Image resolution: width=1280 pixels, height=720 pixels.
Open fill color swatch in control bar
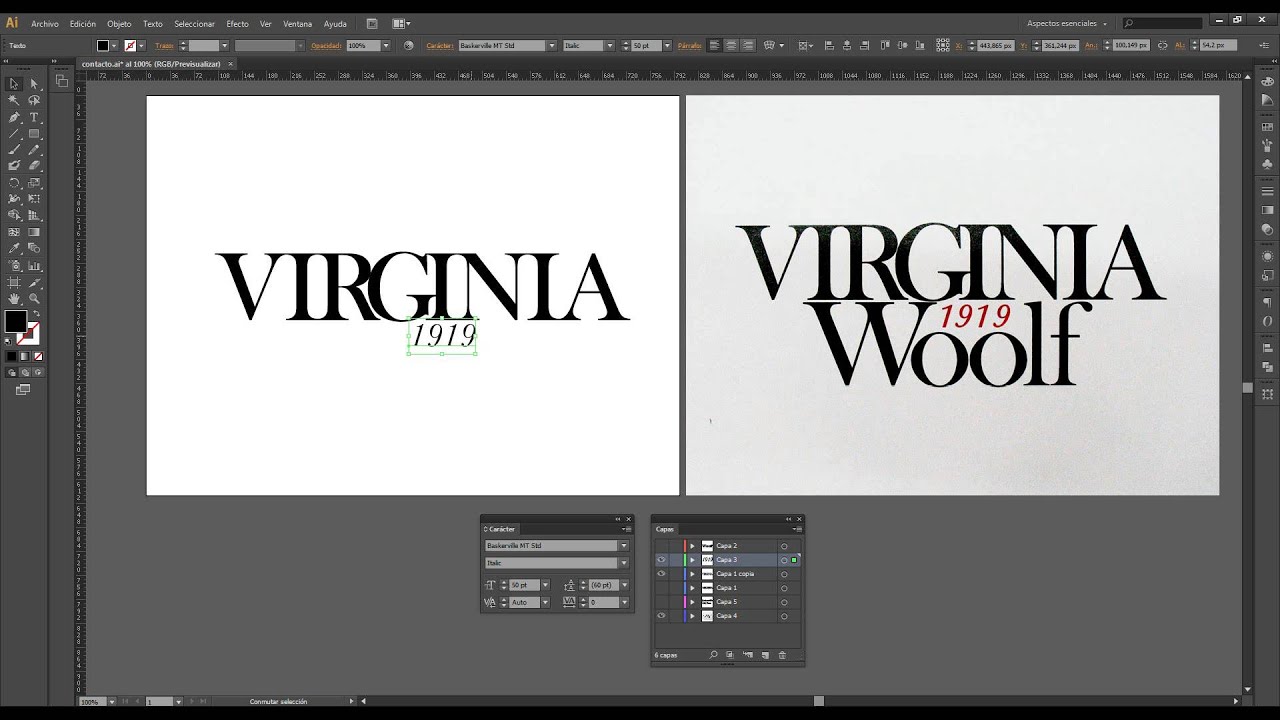pos(103,45)
